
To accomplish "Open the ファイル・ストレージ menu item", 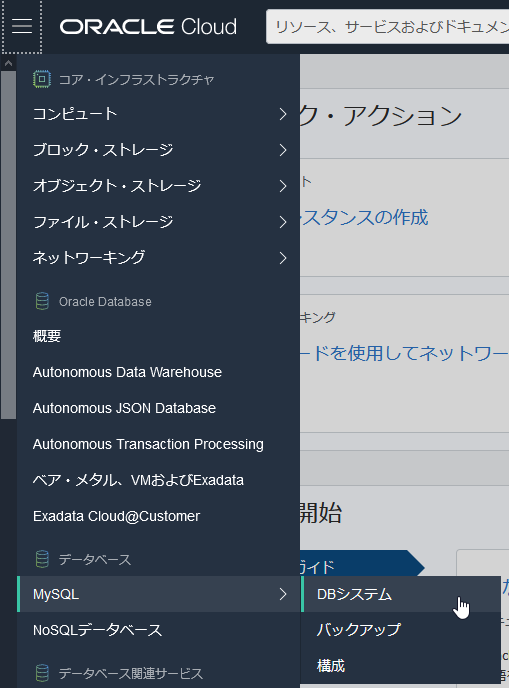I will (x=158, y=222).
